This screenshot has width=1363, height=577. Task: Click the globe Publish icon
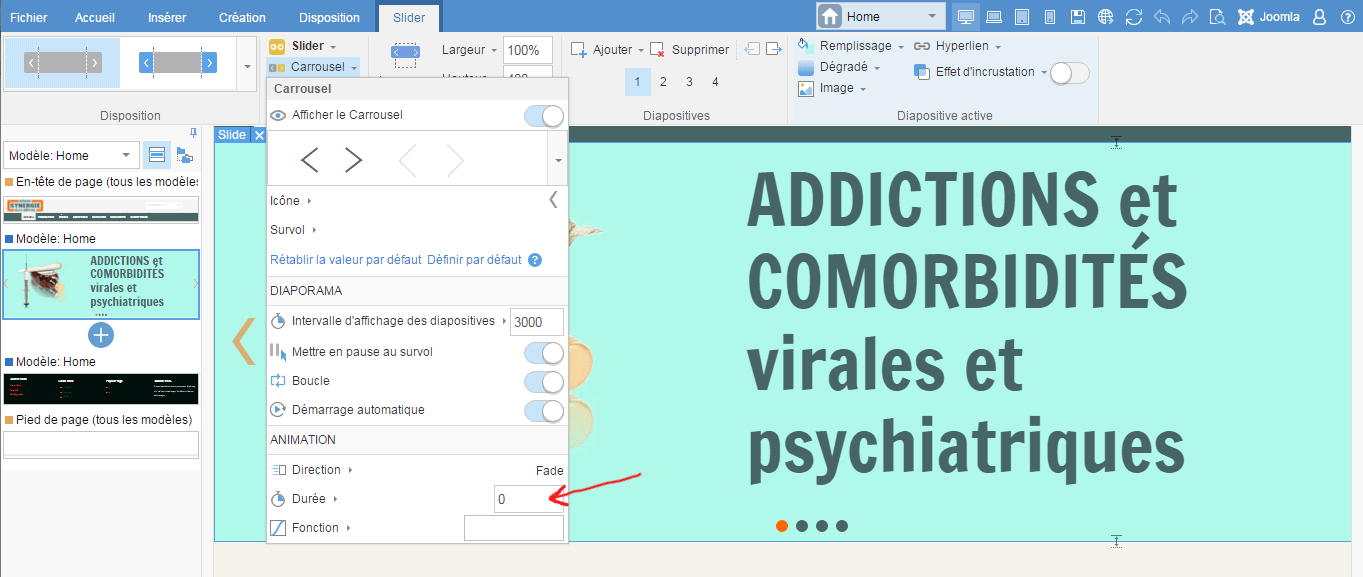tap(1105, 17)
